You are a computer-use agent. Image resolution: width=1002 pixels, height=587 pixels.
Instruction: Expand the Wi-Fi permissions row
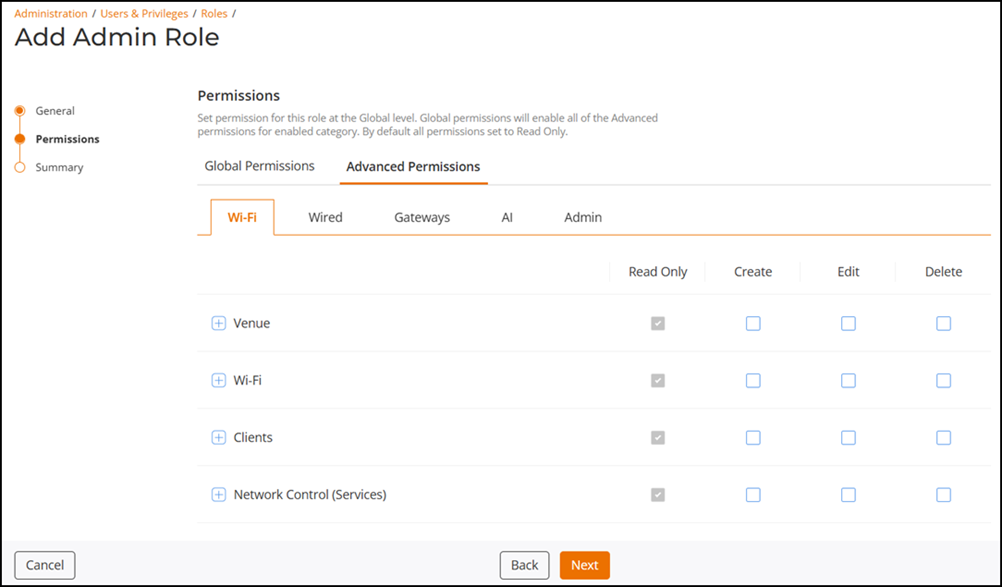219,381
